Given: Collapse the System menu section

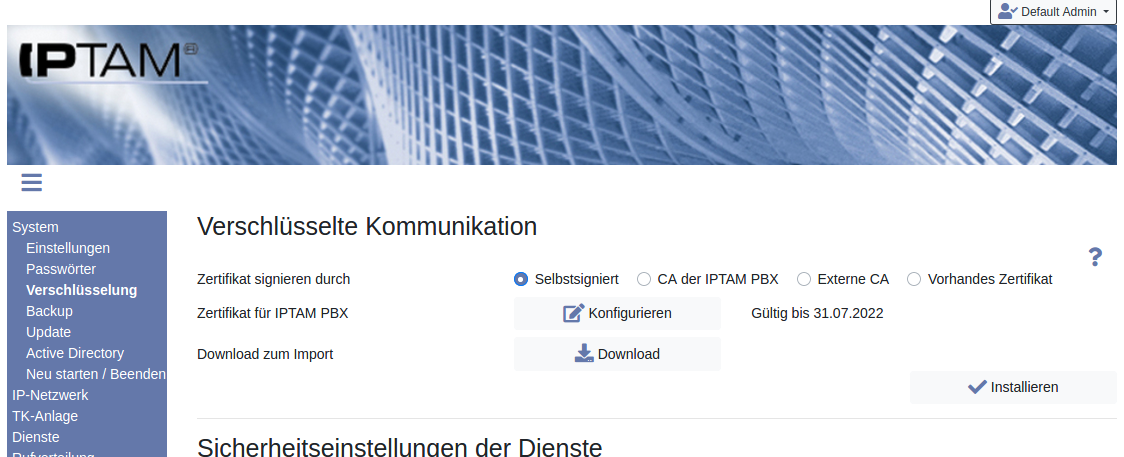Looking at the screenshot, I should coord(35,227).
